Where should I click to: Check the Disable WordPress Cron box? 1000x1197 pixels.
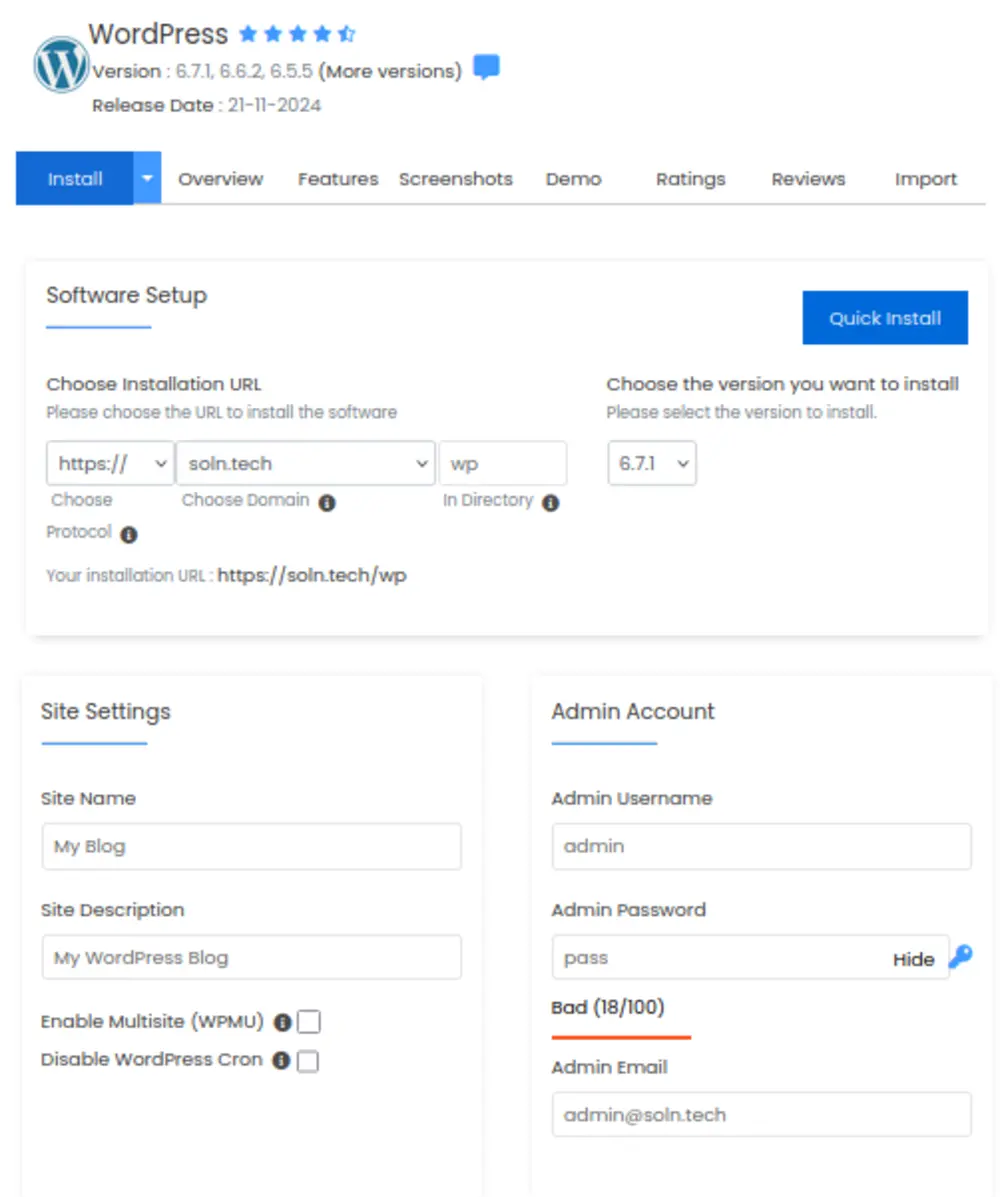point(309,1060)
